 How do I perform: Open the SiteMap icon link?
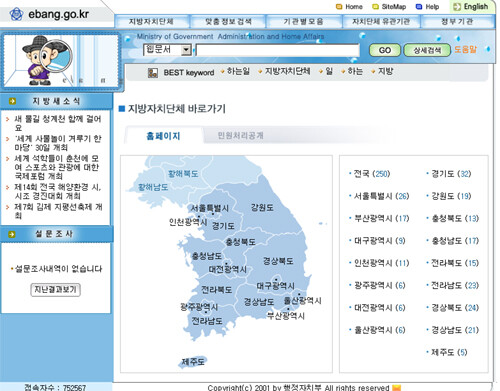(x=375, y=7)
